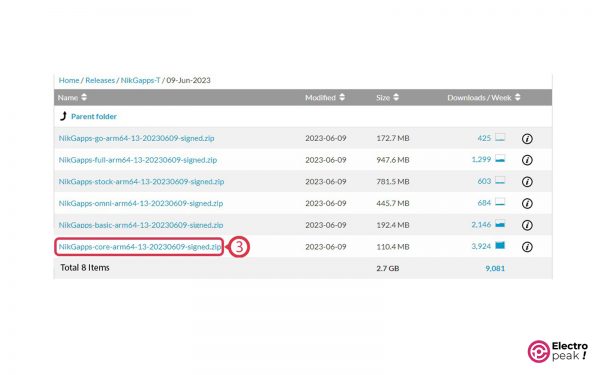Sort the list by Name column arrows

tap(84, 97)
